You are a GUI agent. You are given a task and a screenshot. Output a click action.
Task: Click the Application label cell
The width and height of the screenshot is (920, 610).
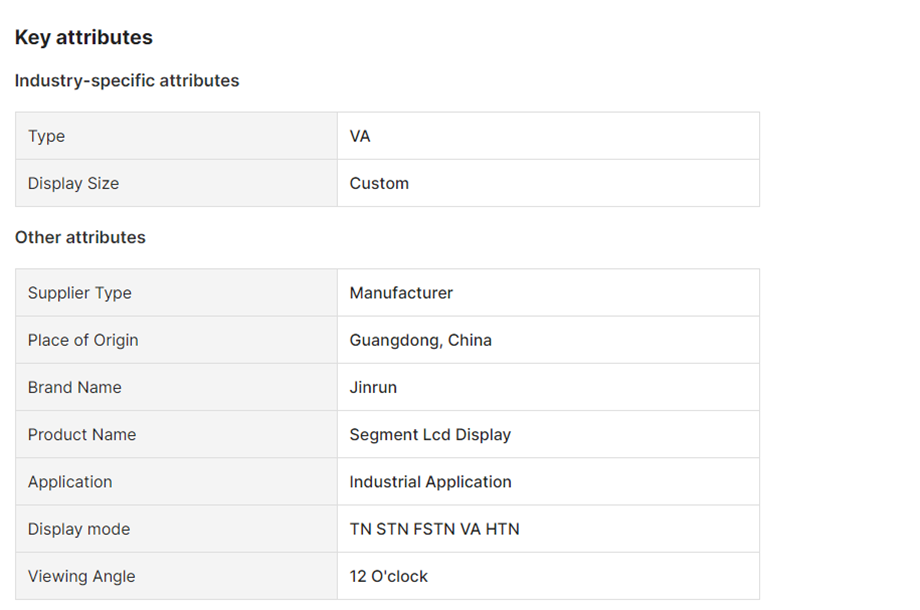click(x=176, y=482)
